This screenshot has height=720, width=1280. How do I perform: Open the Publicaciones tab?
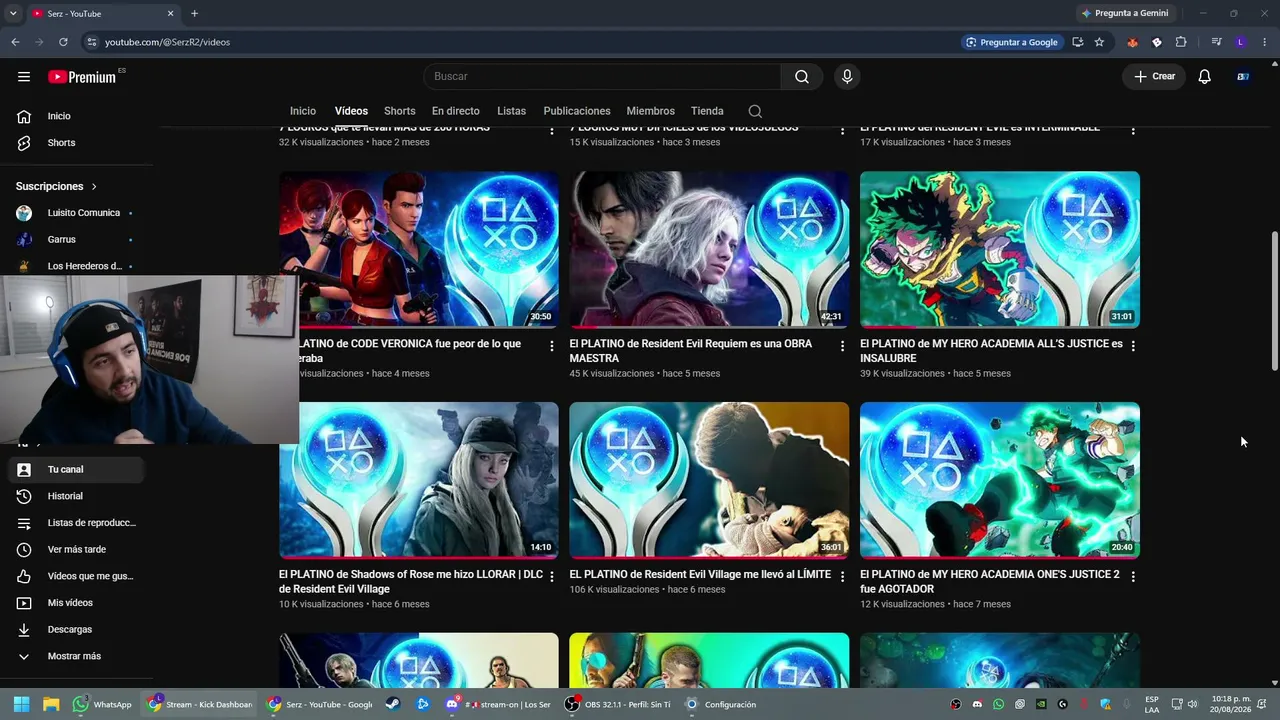(x=577, y=111)
